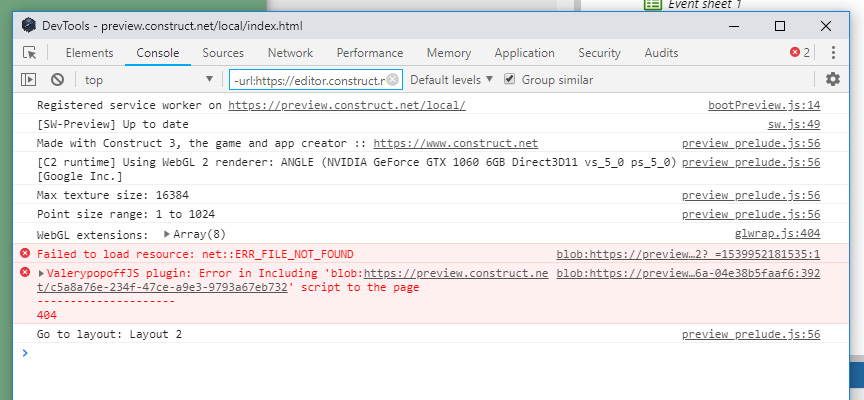Screen dimensions: 864x400
Task: Click the 'Max texture size: 16384' message
Action: point(113,195)
